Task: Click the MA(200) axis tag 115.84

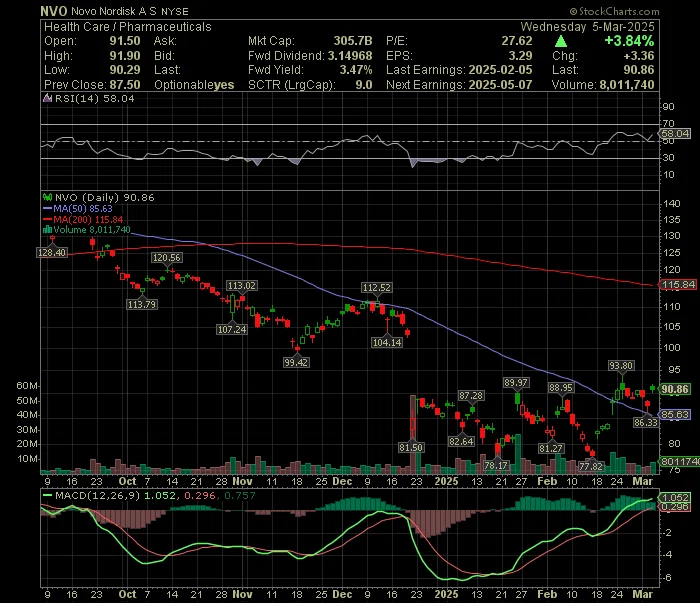Action: point(678,285)
